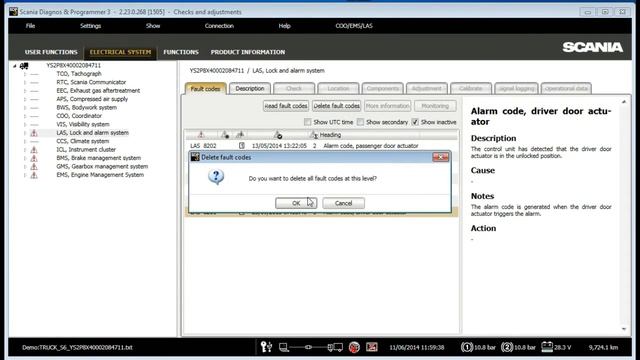Click the warning icon beside GMS, Gearbox management system
Screen dimensions: 640x360
coord(34,167)
